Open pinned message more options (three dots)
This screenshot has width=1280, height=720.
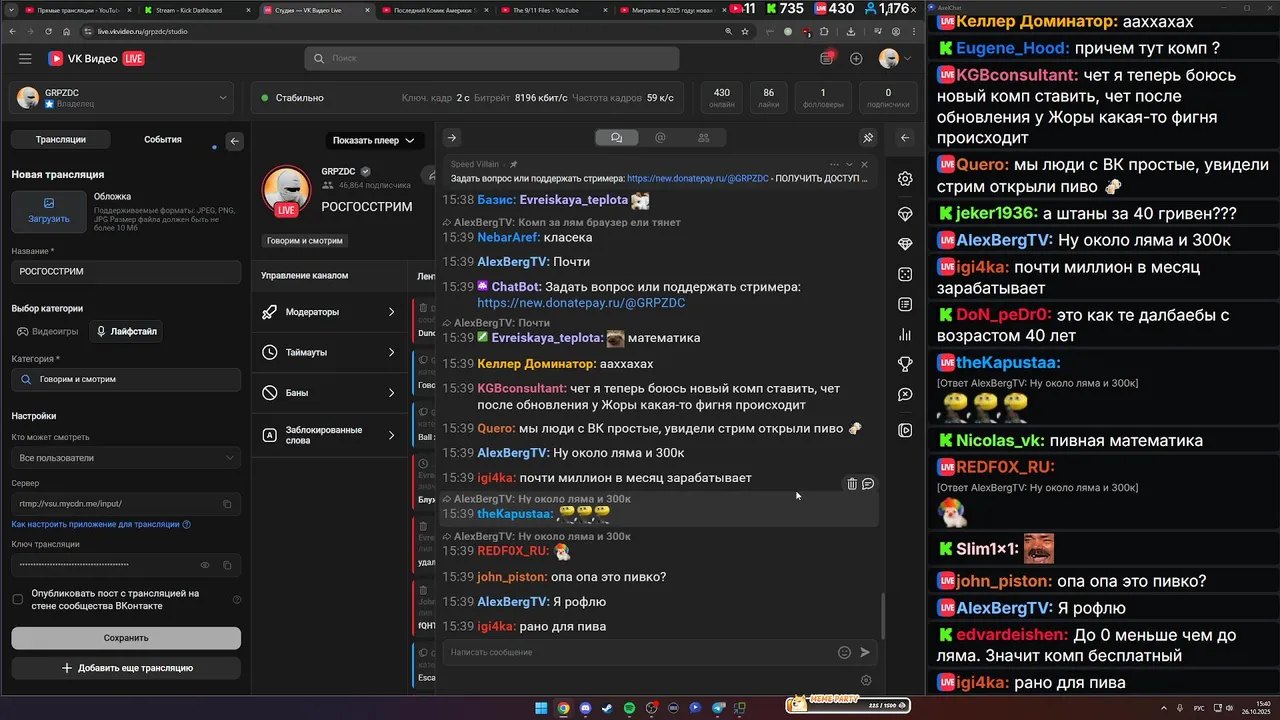[834, 164]
